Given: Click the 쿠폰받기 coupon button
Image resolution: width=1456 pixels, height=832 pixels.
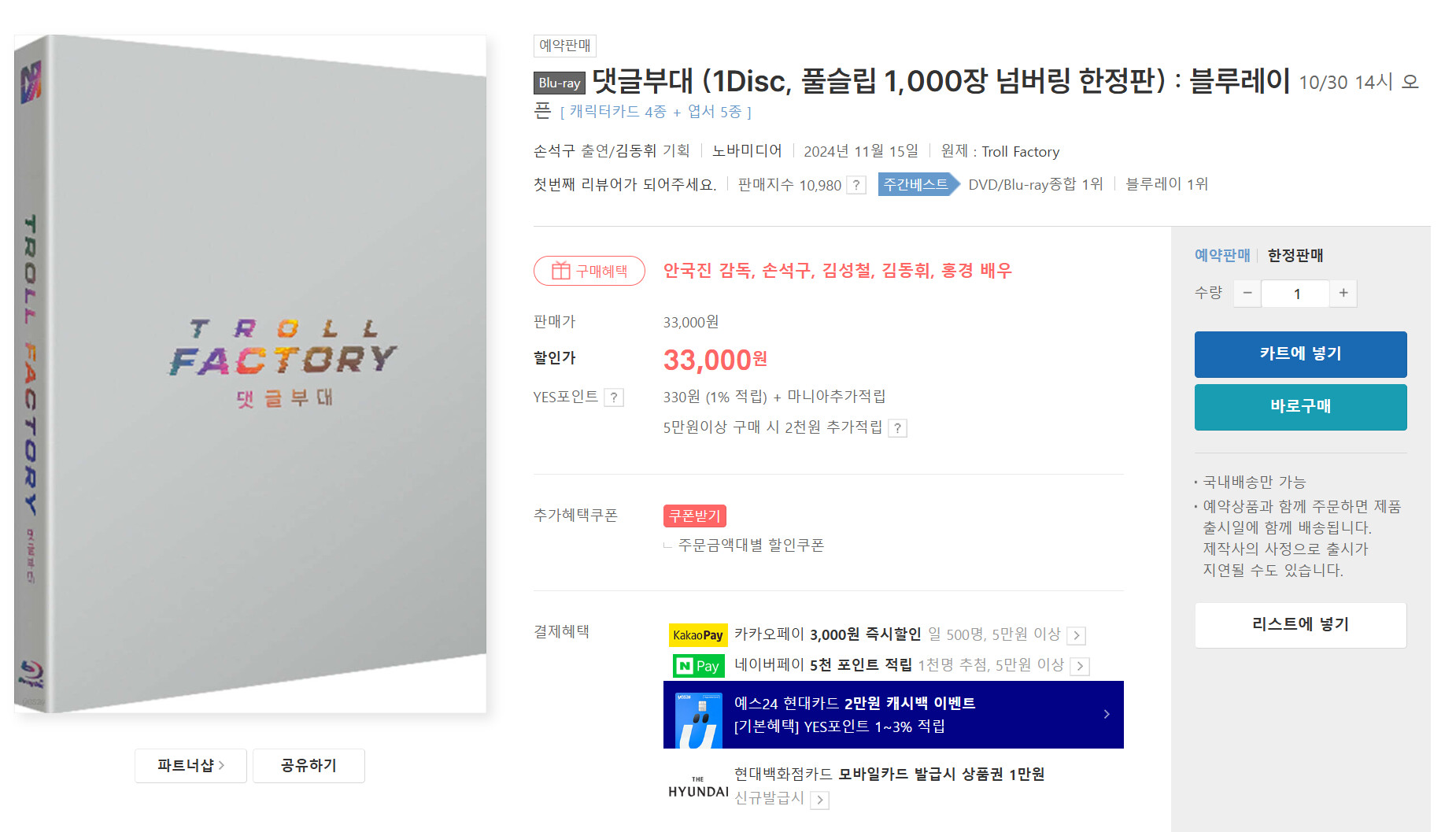Looking at the screenshot, I should point(694,516).
